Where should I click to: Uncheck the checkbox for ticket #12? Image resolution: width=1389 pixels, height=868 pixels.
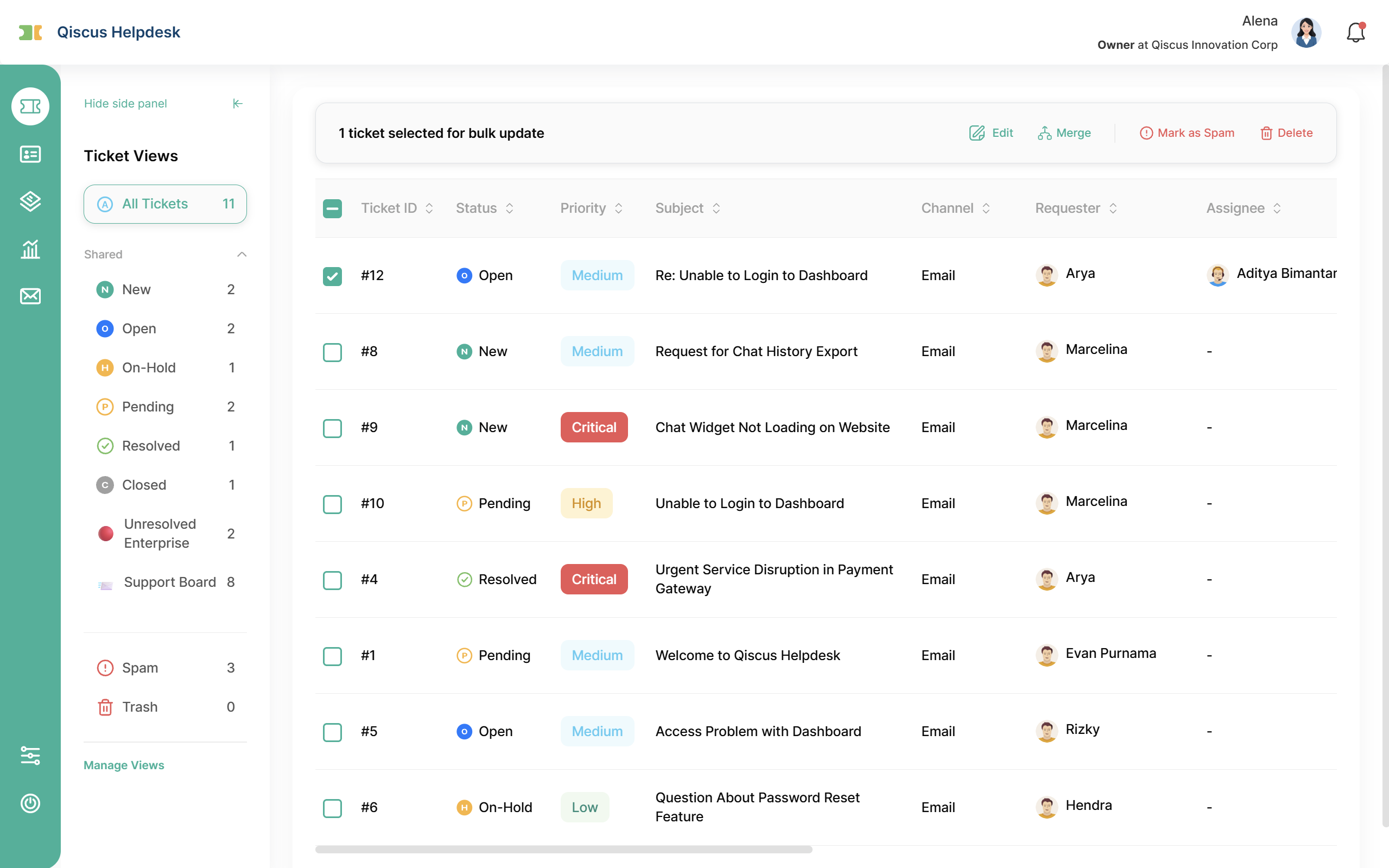[332, 276]
